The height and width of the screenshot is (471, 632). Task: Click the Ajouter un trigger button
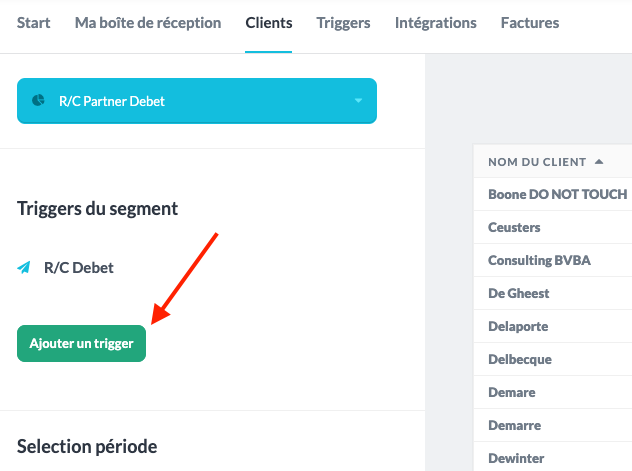click(x=81, y=343)
